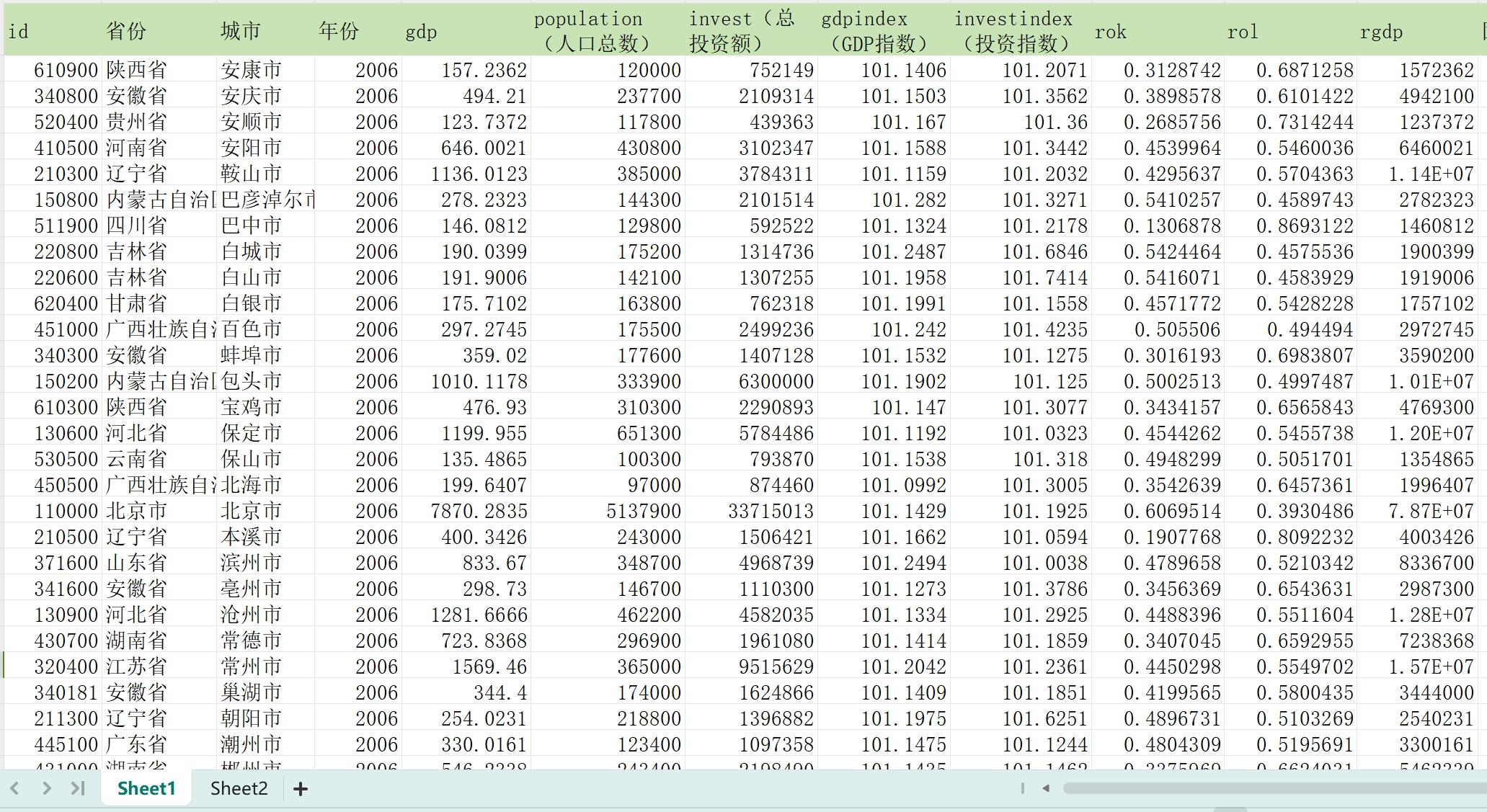Click the previous sheet arrow
The height and width of the screenshot is (812, 1487).
(14, 788)
